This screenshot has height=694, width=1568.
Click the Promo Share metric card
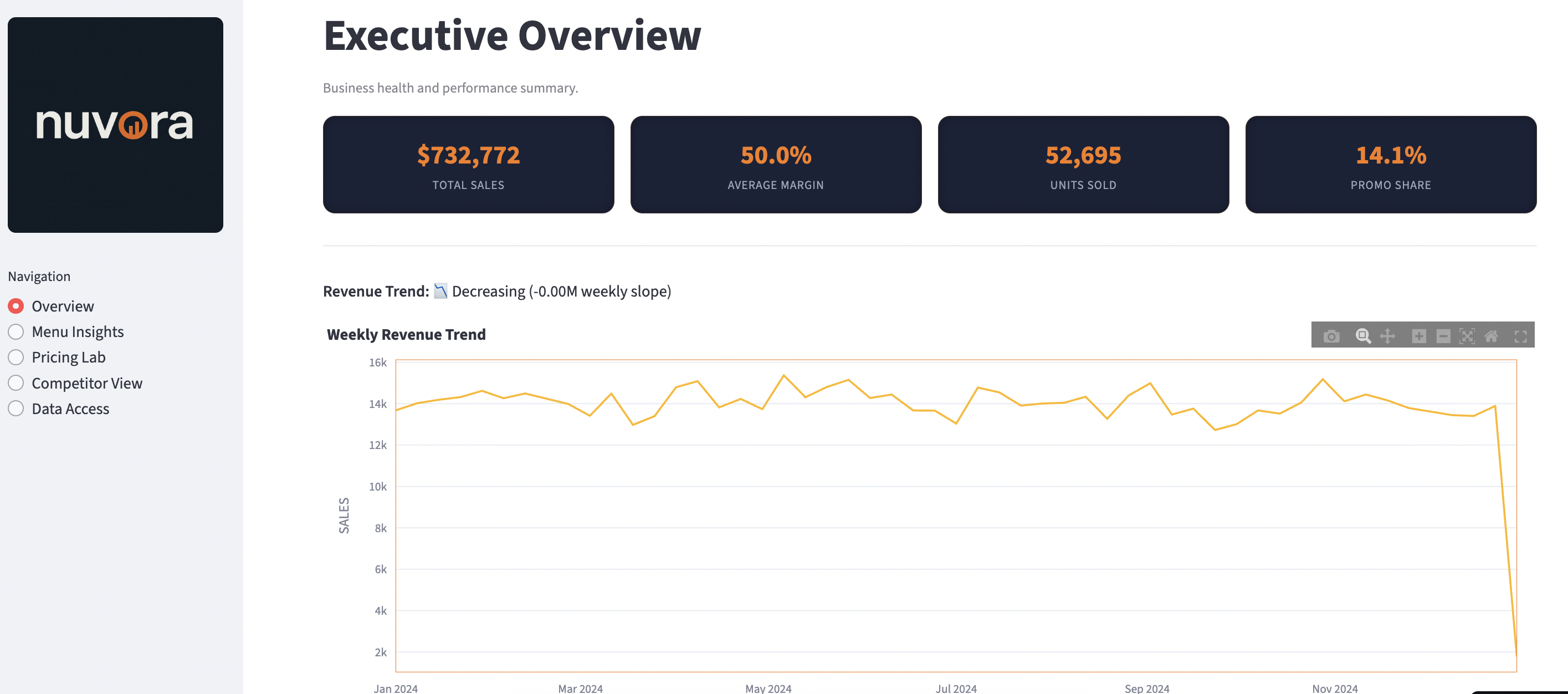click(x=1390, y=165)
